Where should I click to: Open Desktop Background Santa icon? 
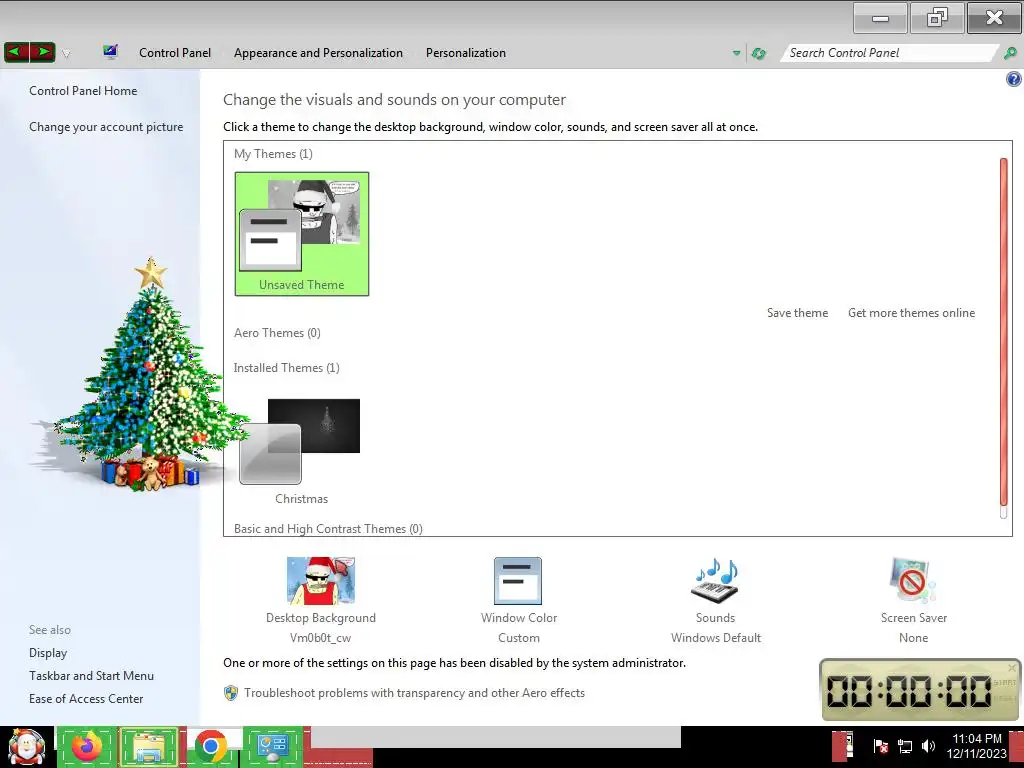click(x=321, y=581)
